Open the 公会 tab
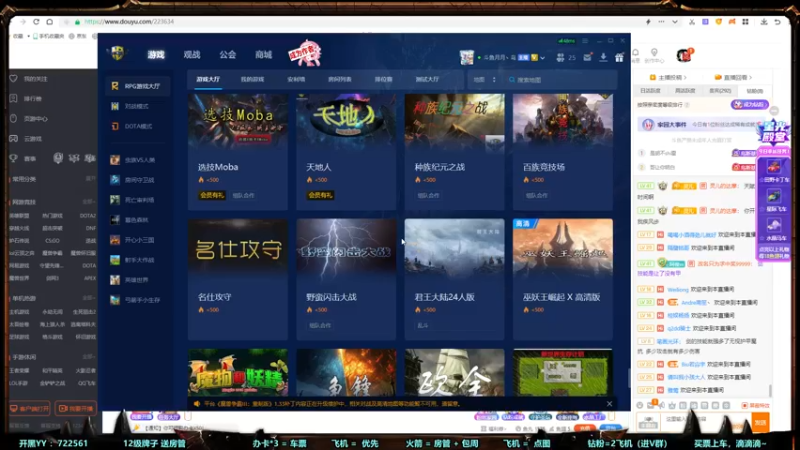Viewport: 800px width, 450px height. (228, 55)
